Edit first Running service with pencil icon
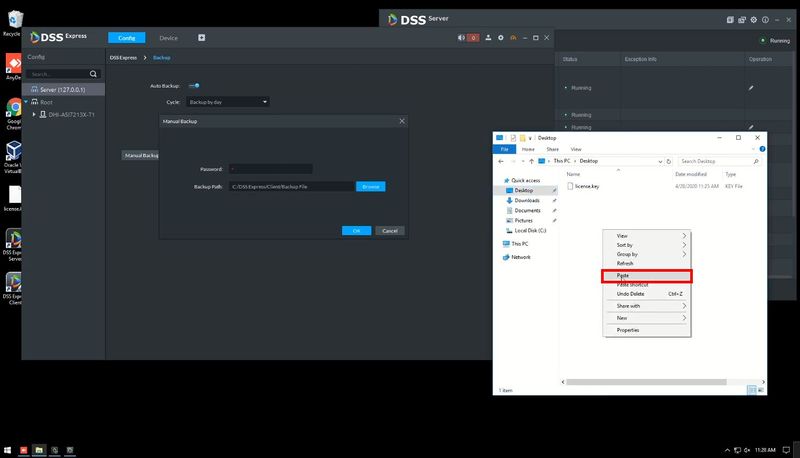Image resolution: width=800 pixels, height=458 pixels. click(751, 88)
